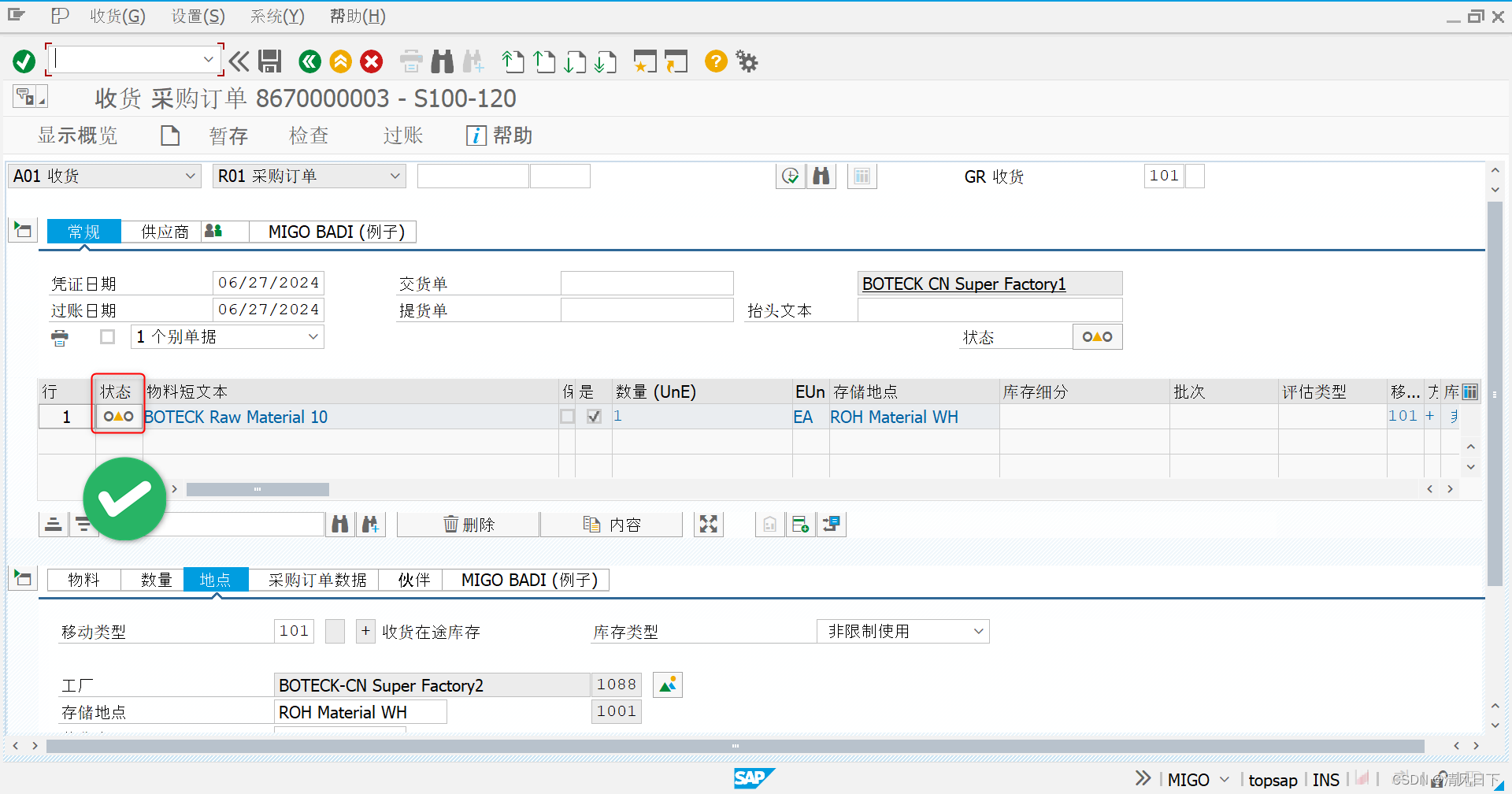The image size is (1512, 794).
Task: Click the header status traffic light button
Action: tap(1097, 337)
